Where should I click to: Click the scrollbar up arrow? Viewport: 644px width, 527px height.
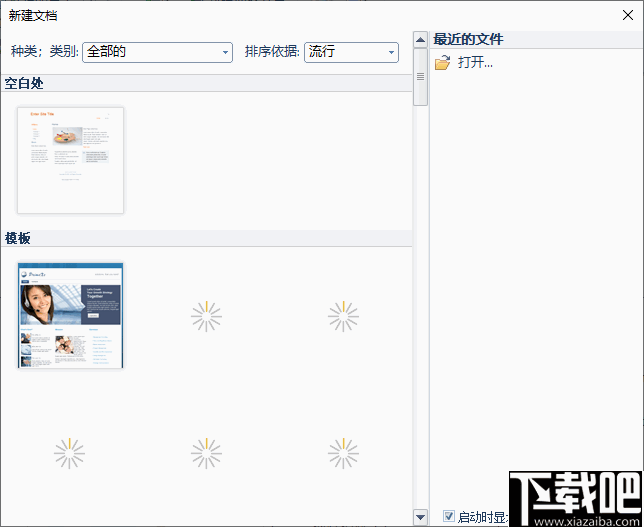click(x=420, y=40)
